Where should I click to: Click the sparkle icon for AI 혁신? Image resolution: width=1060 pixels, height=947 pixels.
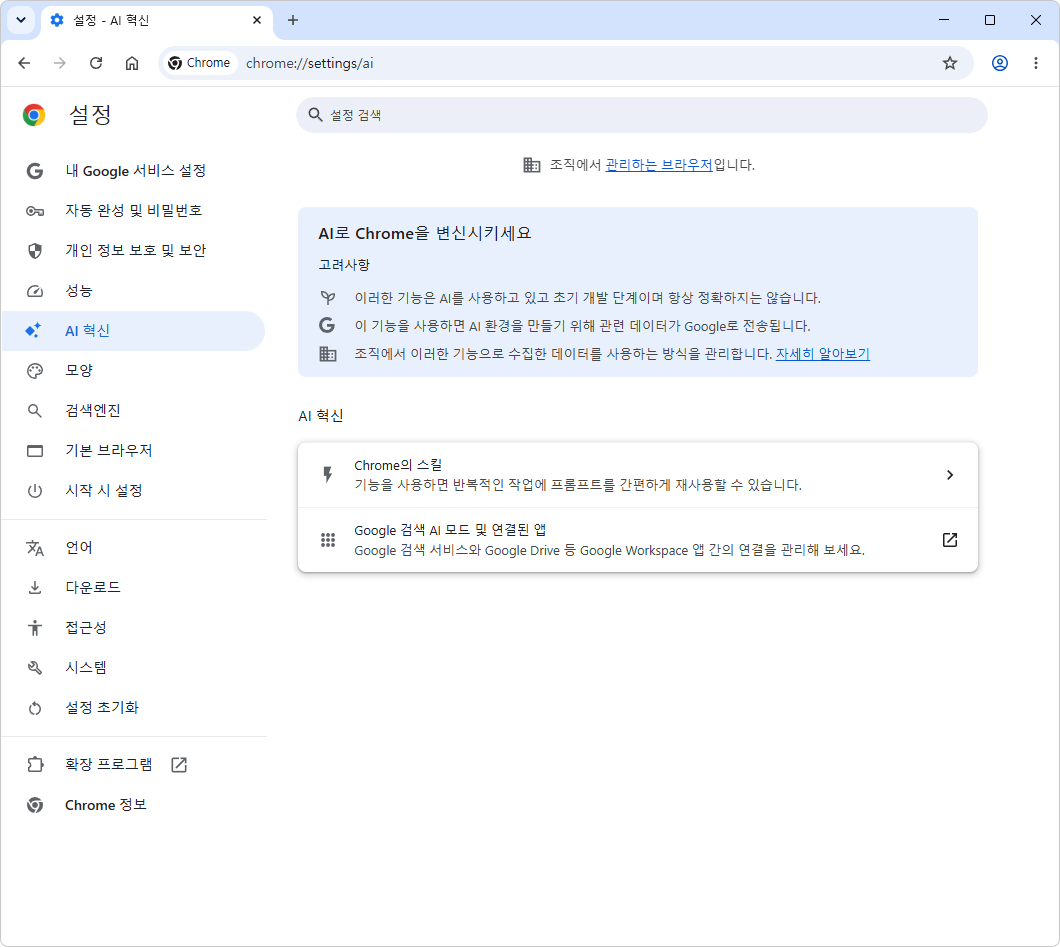(33, 331)
